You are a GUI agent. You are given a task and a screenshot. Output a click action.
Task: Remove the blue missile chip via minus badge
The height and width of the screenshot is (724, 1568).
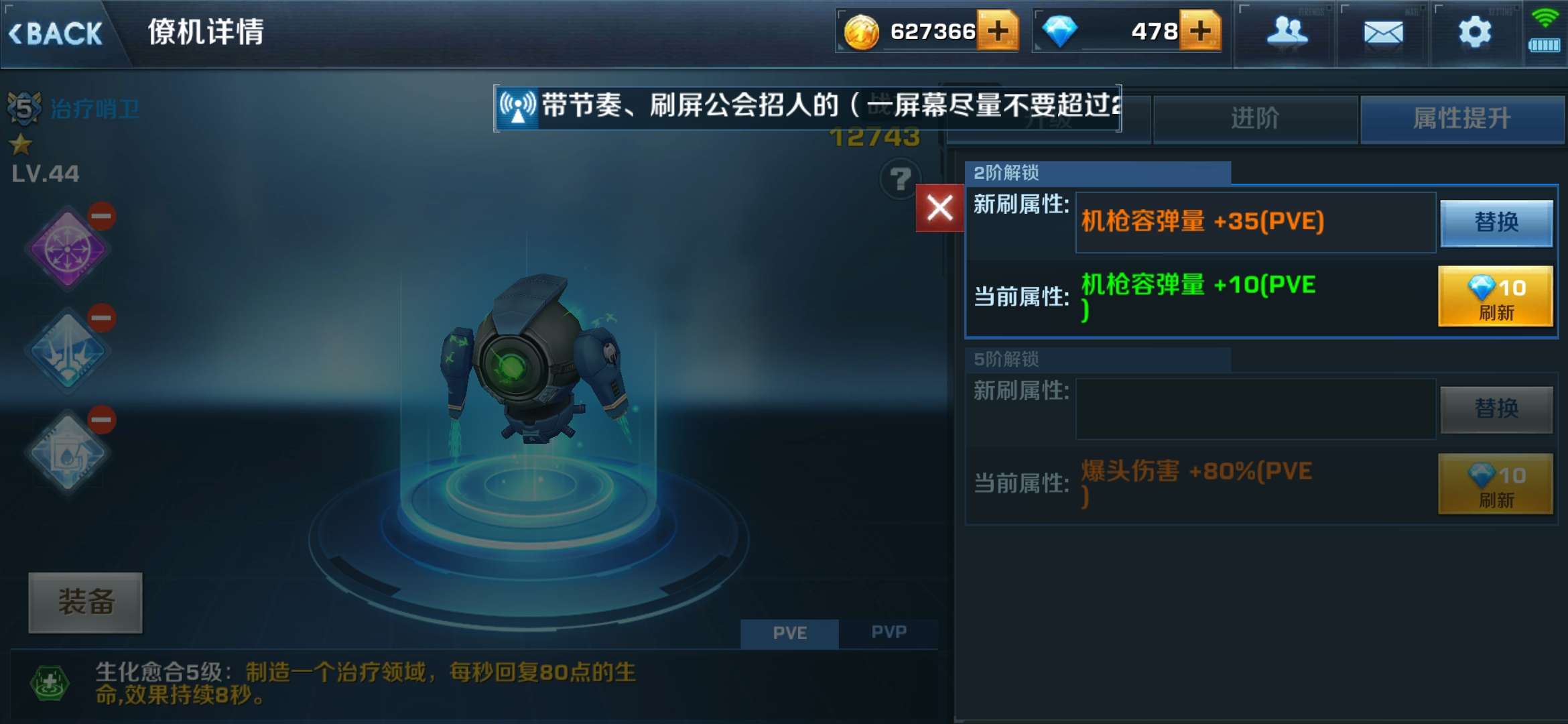[102, 318]
